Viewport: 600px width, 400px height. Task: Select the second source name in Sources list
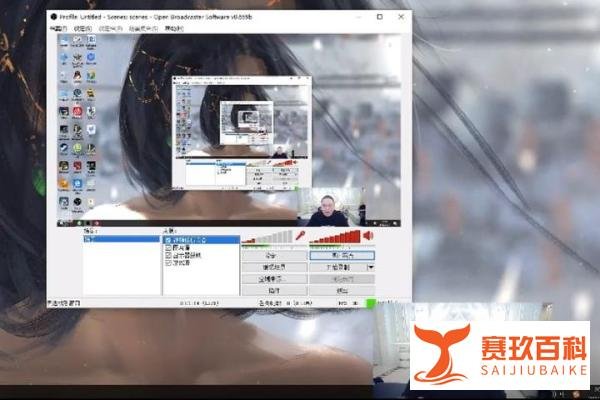click(x=181, y=248)
